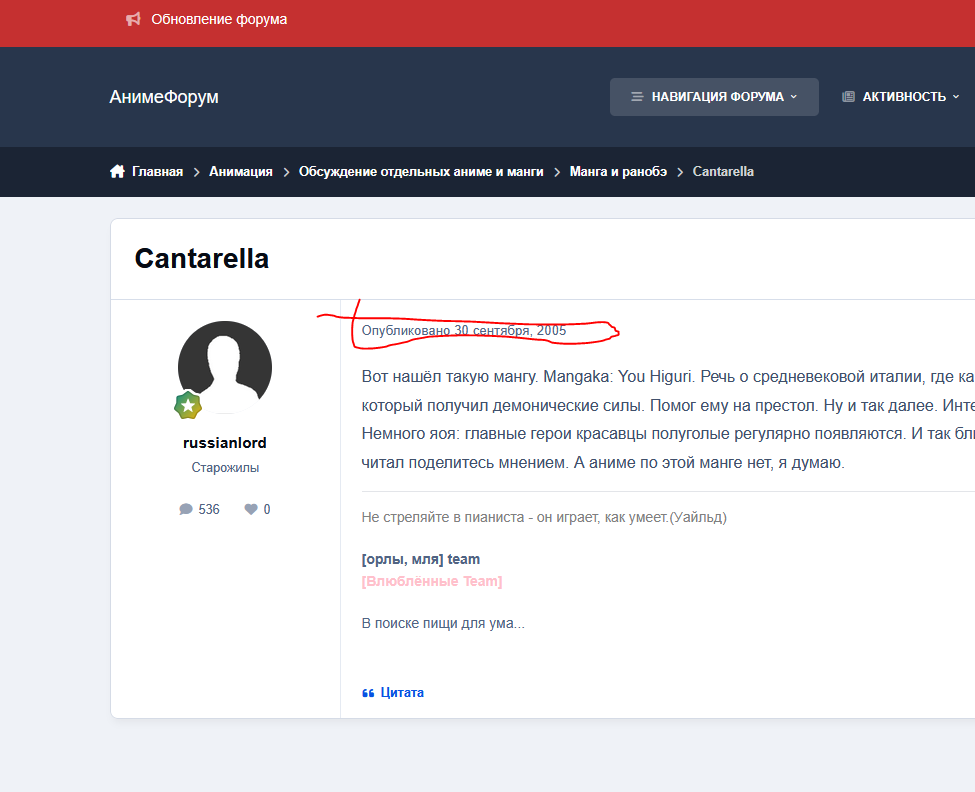The height and width of the screenshot is (792, 975).
Task: Click the Цитата quote button
Action: click(x=401, y=693)
